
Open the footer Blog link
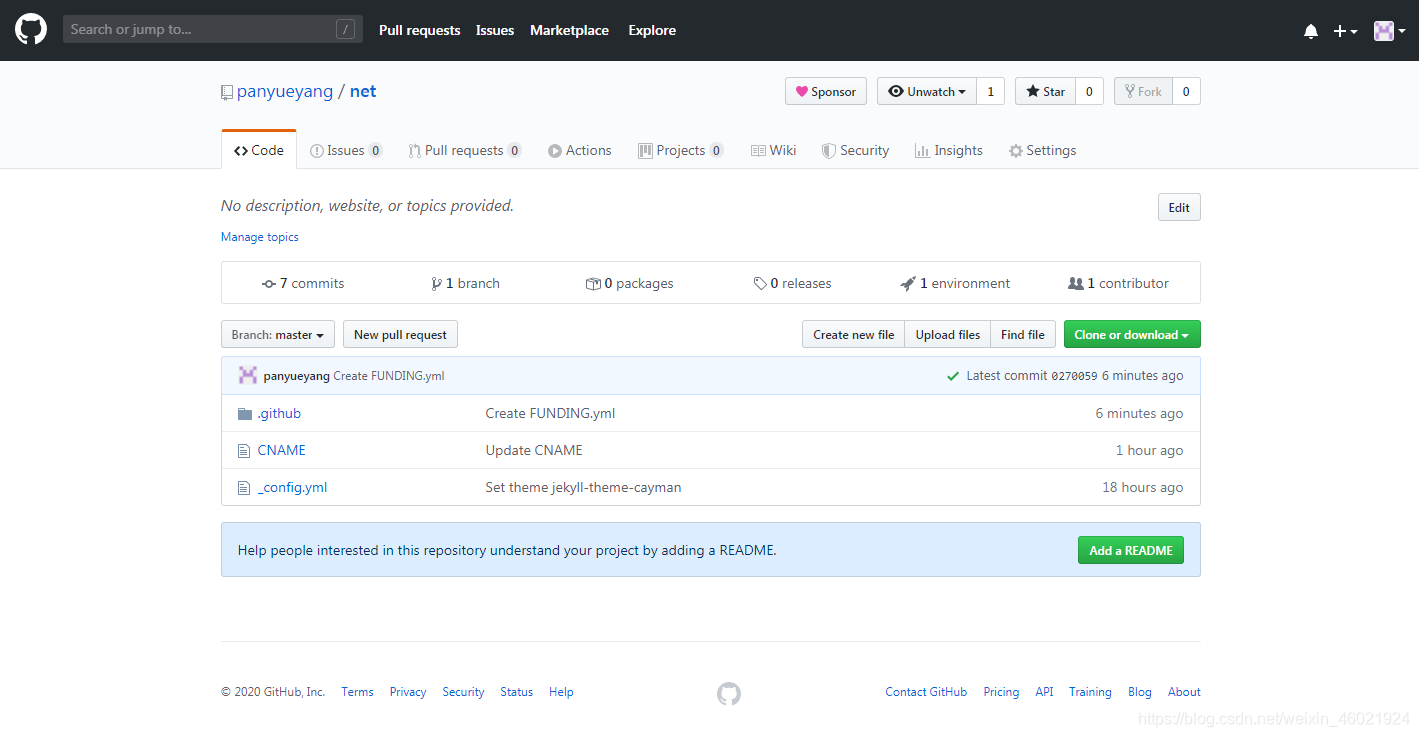pyautogui.click(x=1140, y=692)
